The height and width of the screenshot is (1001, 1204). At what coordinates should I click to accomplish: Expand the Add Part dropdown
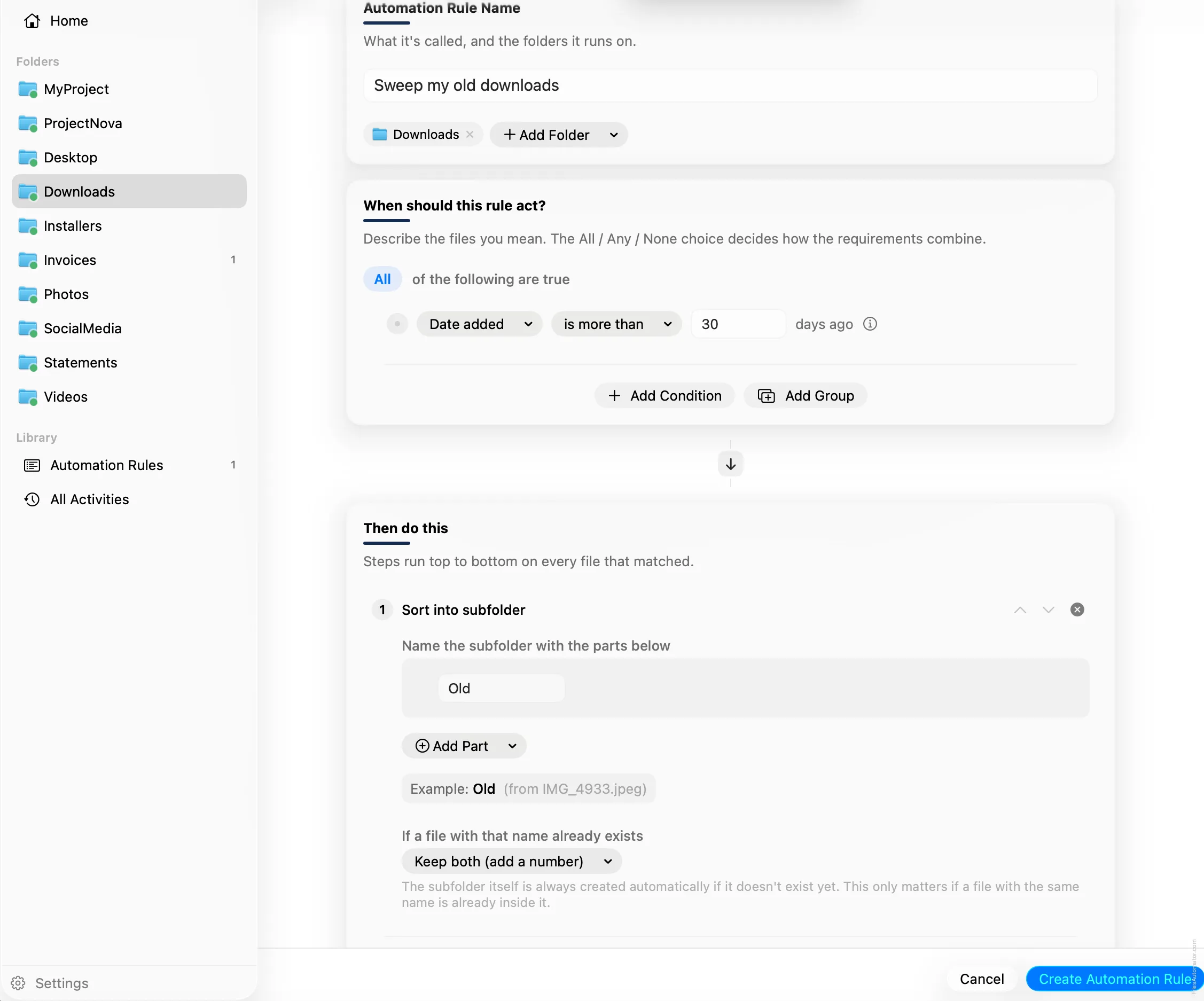click(464, 746)
